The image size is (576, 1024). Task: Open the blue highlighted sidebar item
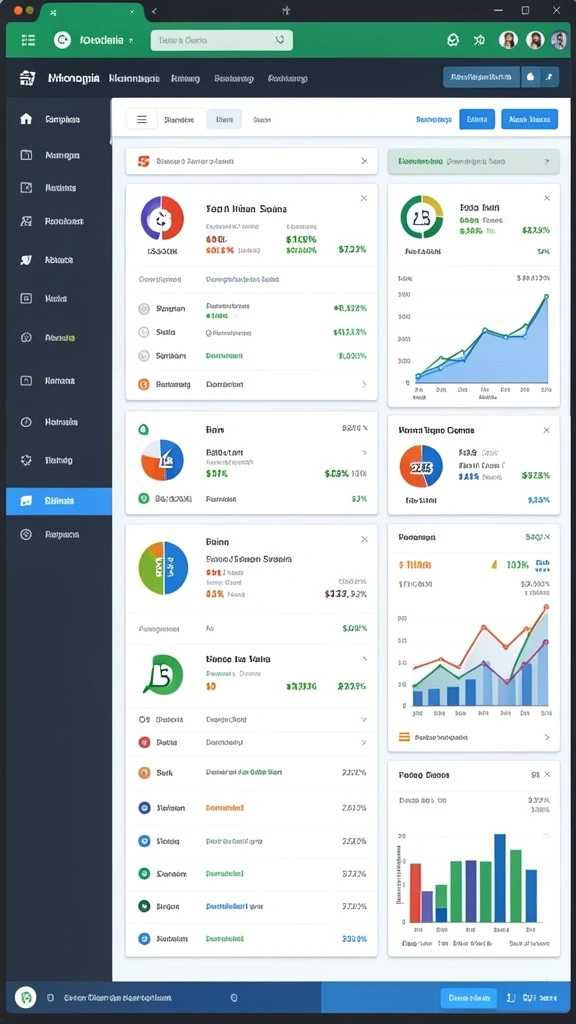[x=59, y=501]
